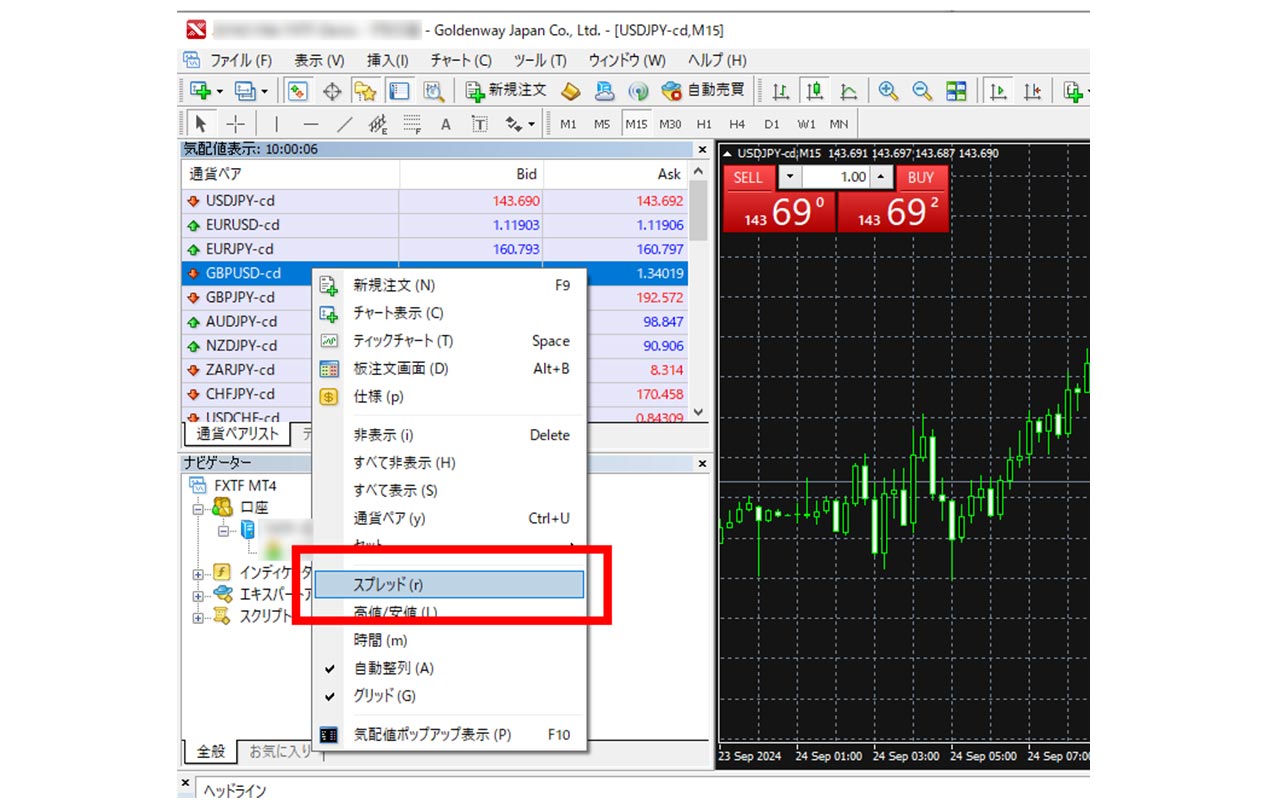Select the Text 'A' drawing tool
Screen dimensions: 1266x808
point(446,124)
